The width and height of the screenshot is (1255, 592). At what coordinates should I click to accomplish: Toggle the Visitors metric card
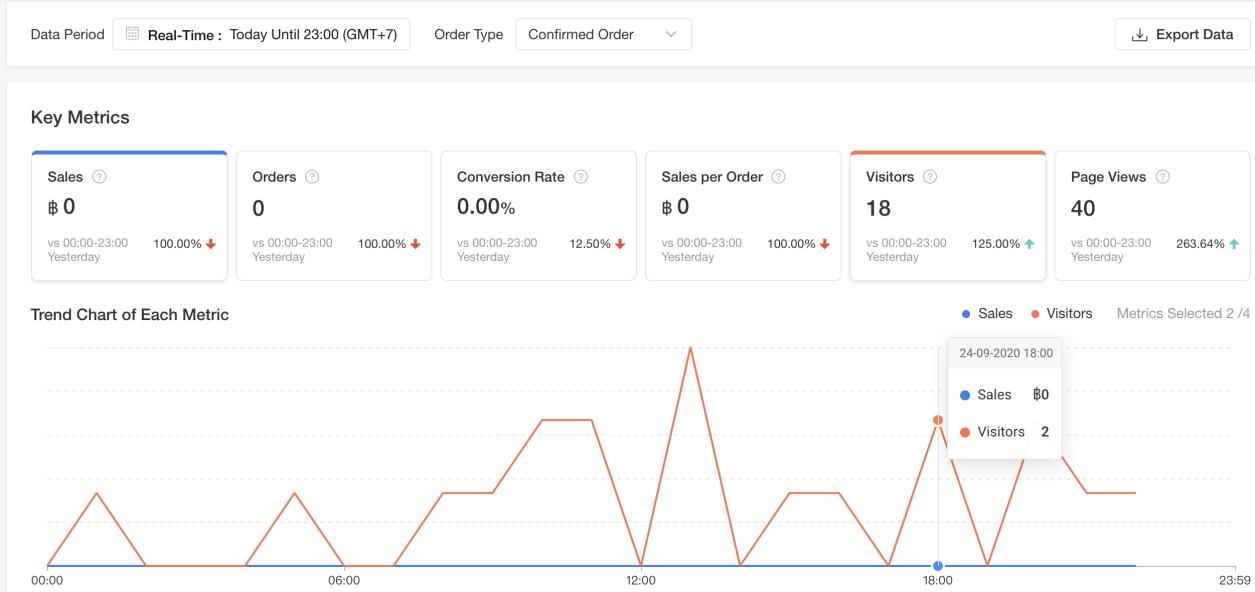947,216
